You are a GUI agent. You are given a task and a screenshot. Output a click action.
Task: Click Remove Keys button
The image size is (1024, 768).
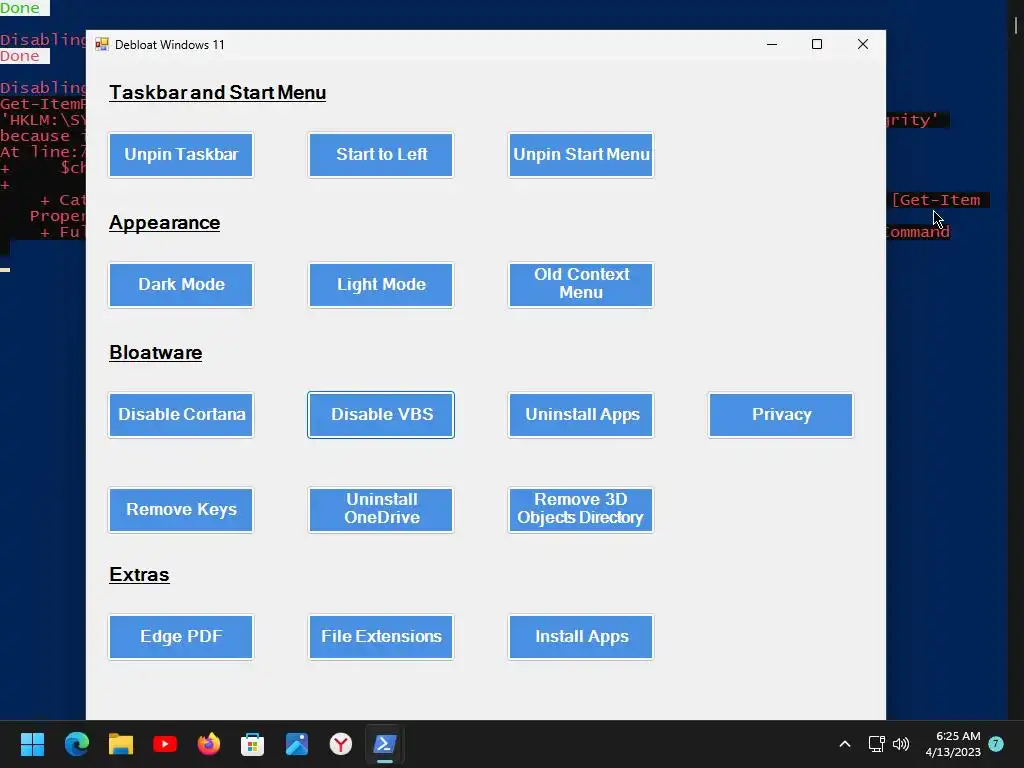pyautogui.click(x=181, y=510)
